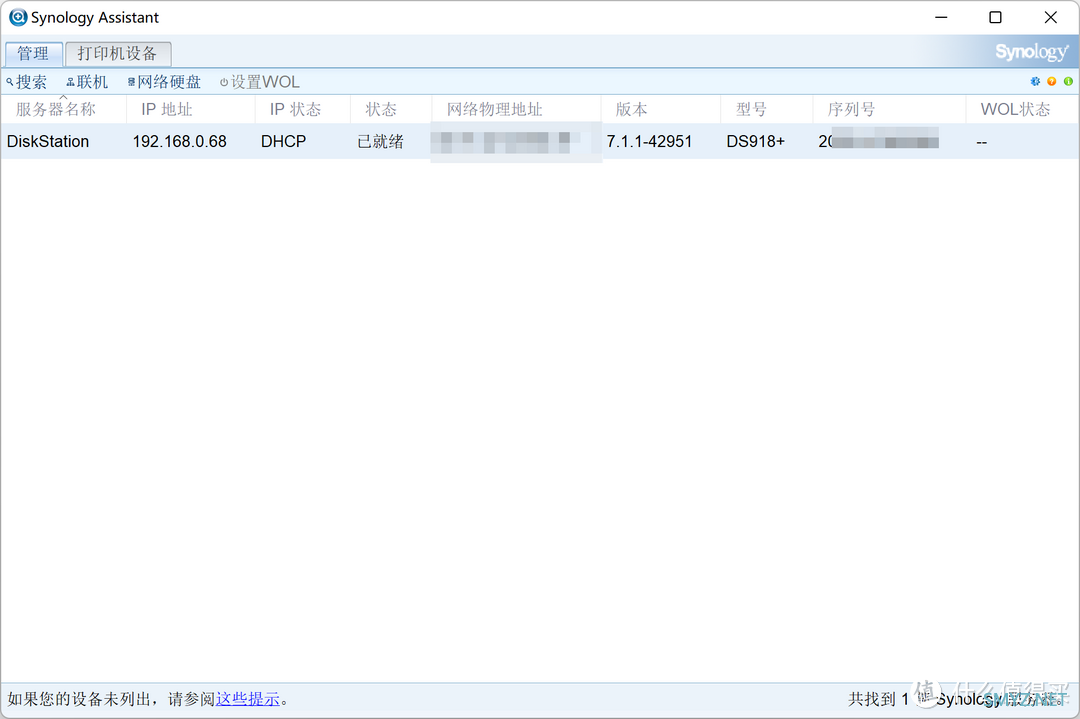
Task: Click the DHCP status cell
Action: (283, 141)
